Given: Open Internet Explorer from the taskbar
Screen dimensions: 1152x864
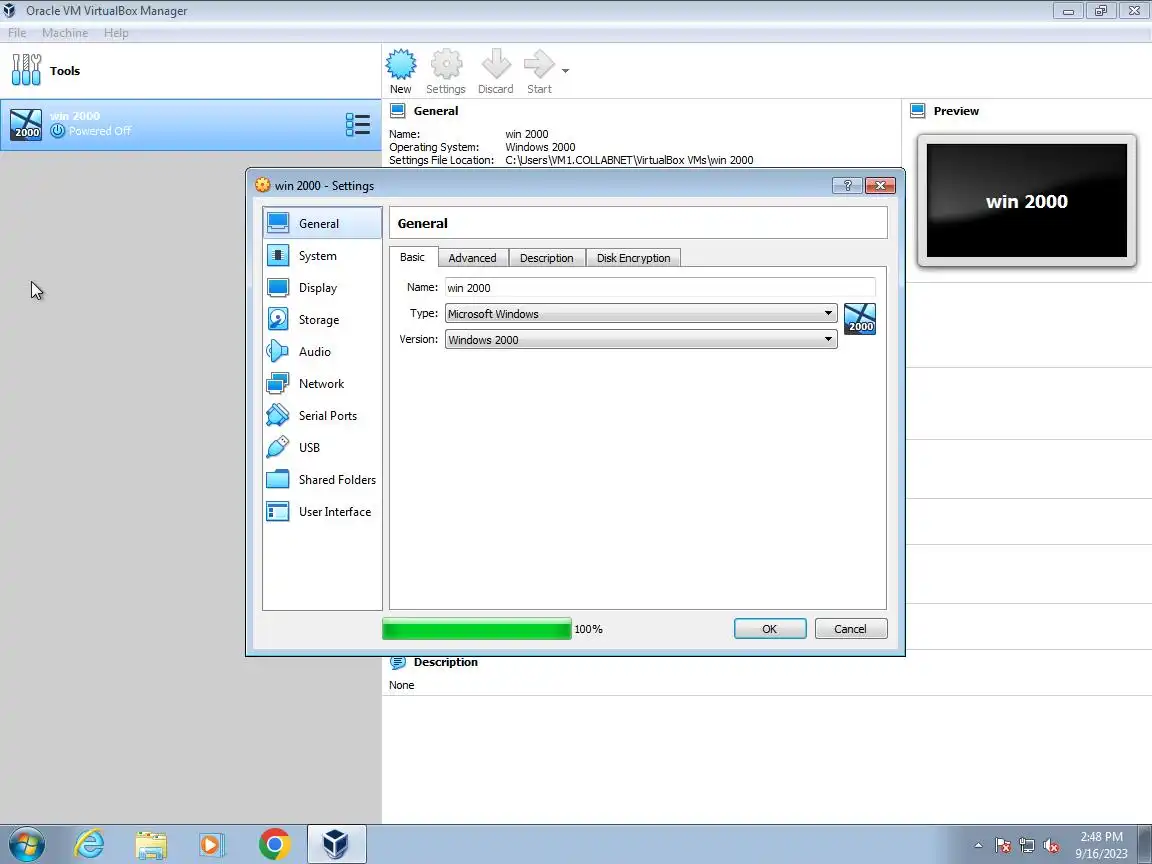Looking at the screenshot, I should coord(90,844).
